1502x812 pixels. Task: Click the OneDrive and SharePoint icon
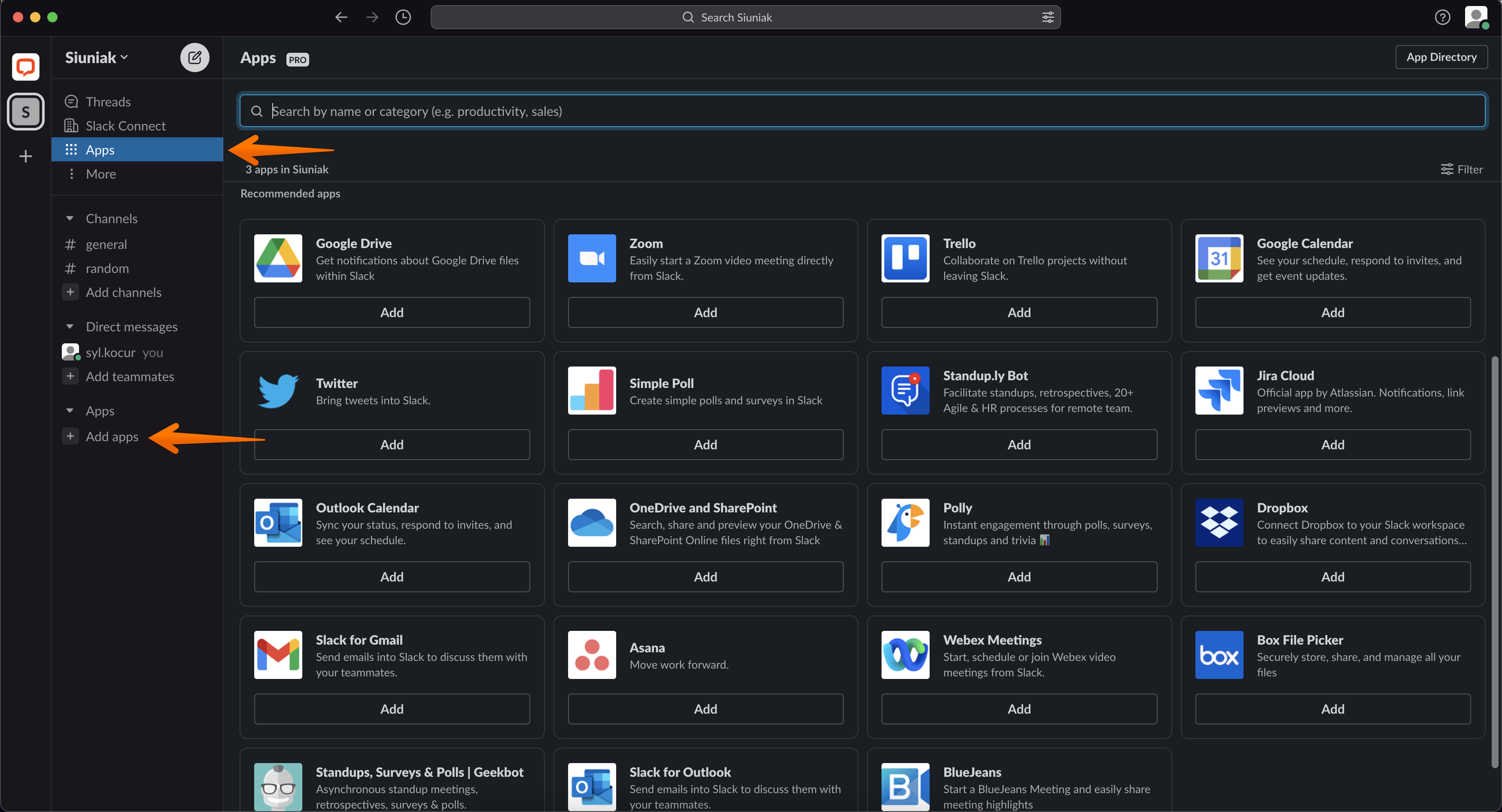tap(592, 523)
